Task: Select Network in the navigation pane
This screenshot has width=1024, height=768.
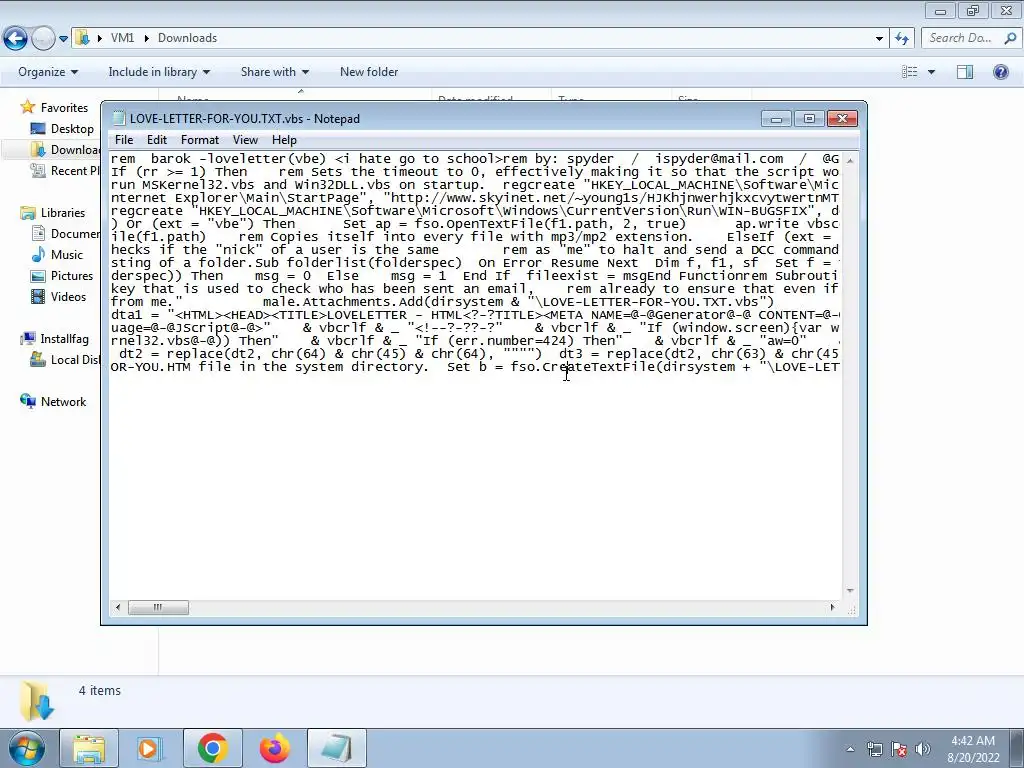Action: [x=54, y=401]
